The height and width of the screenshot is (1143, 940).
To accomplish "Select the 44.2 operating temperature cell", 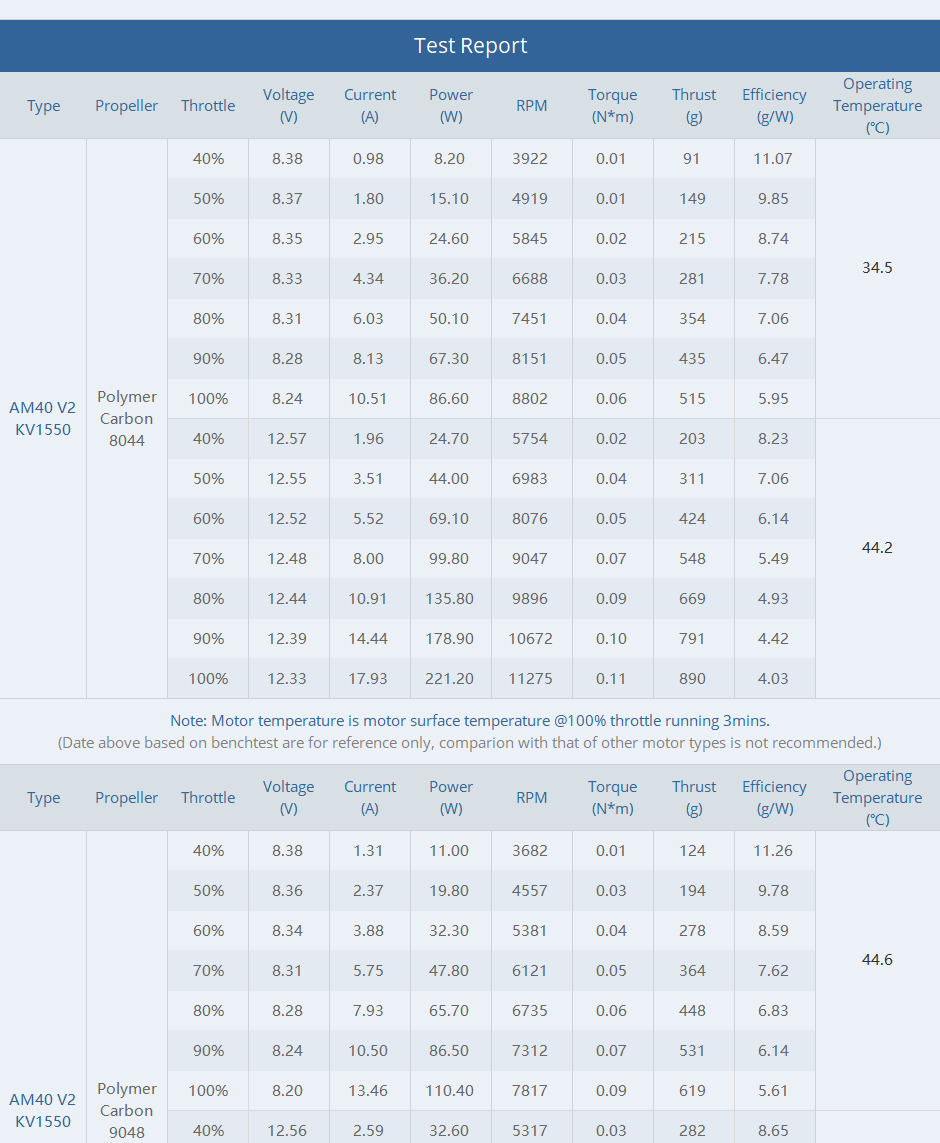I will coord(877,547).
